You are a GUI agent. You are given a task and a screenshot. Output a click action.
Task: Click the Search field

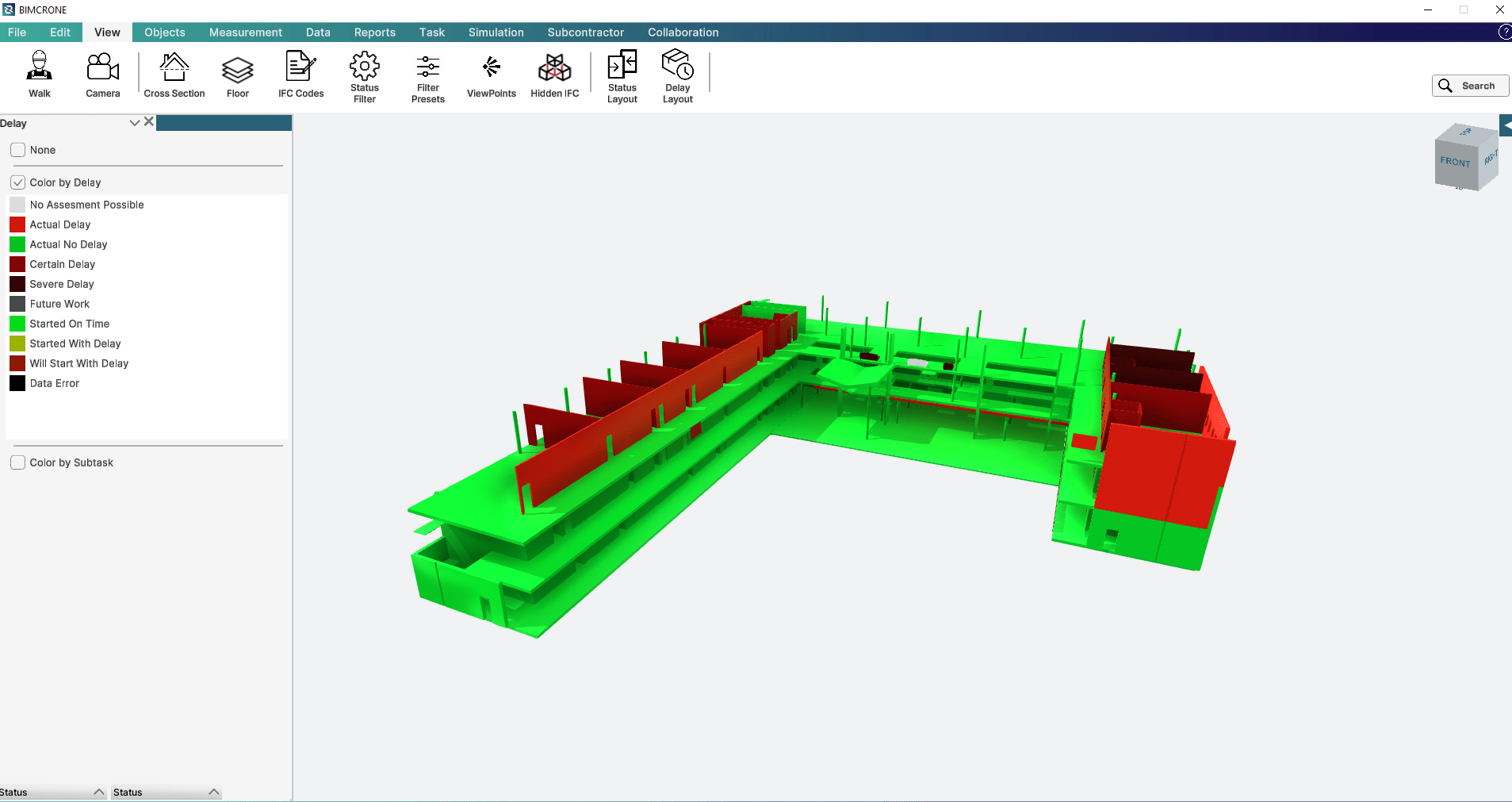pyautogui.click(x=1470, y=86)
